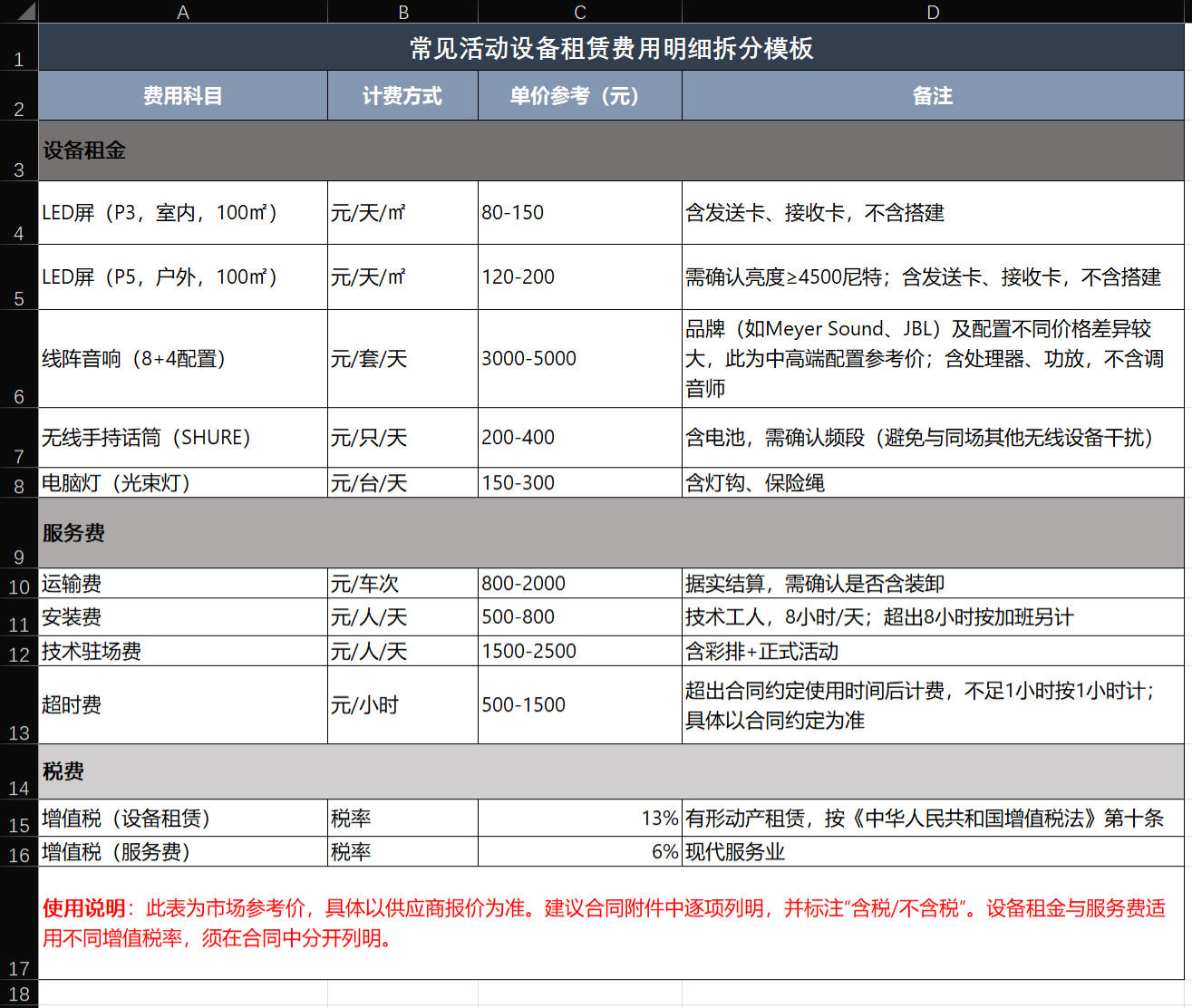Click the 500-800 price cell
This screenshot has height=1008, width=1192.
pos(580,617)
